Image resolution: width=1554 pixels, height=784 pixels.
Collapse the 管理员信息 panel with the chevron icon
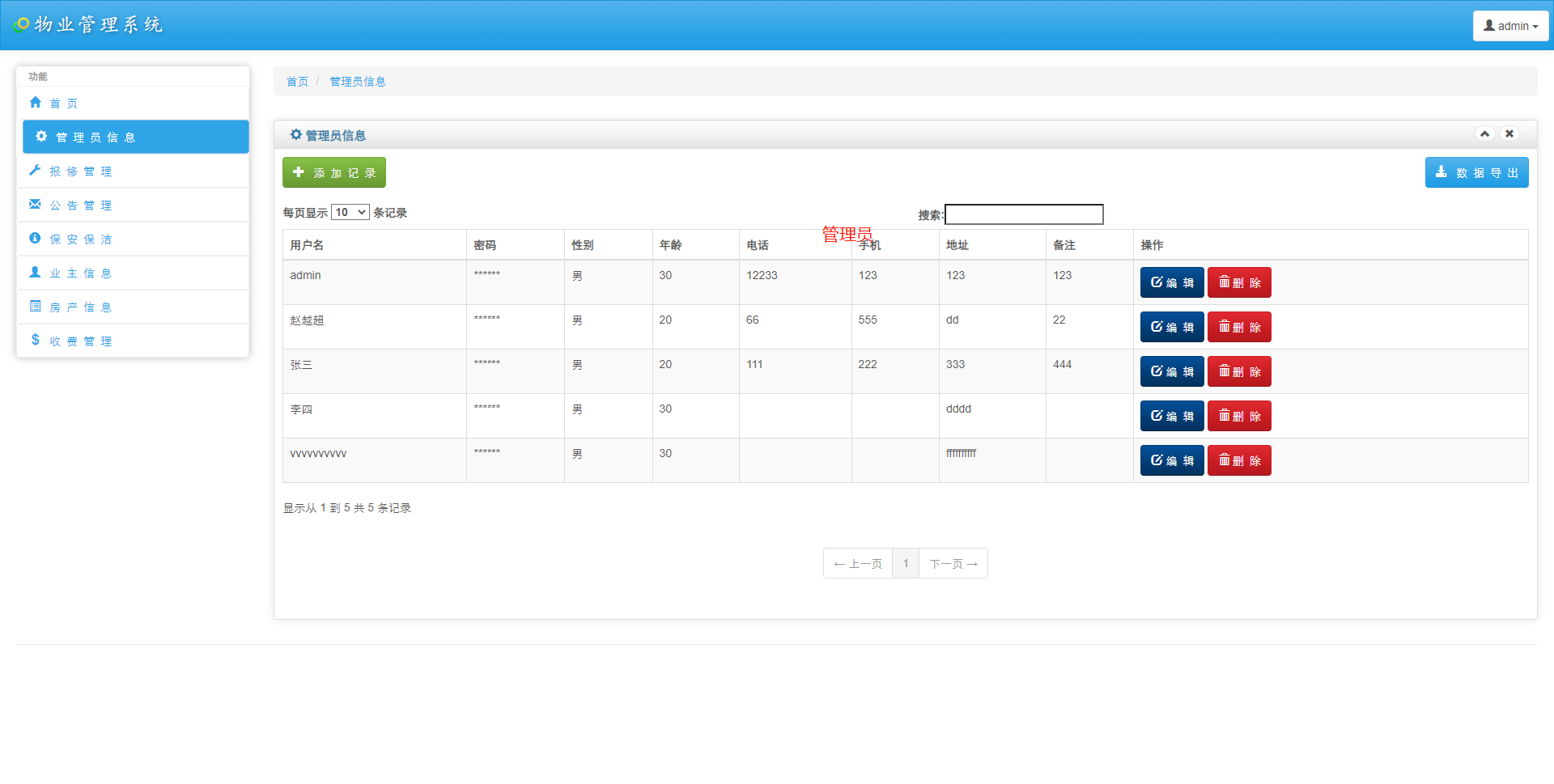point(1484,133)
